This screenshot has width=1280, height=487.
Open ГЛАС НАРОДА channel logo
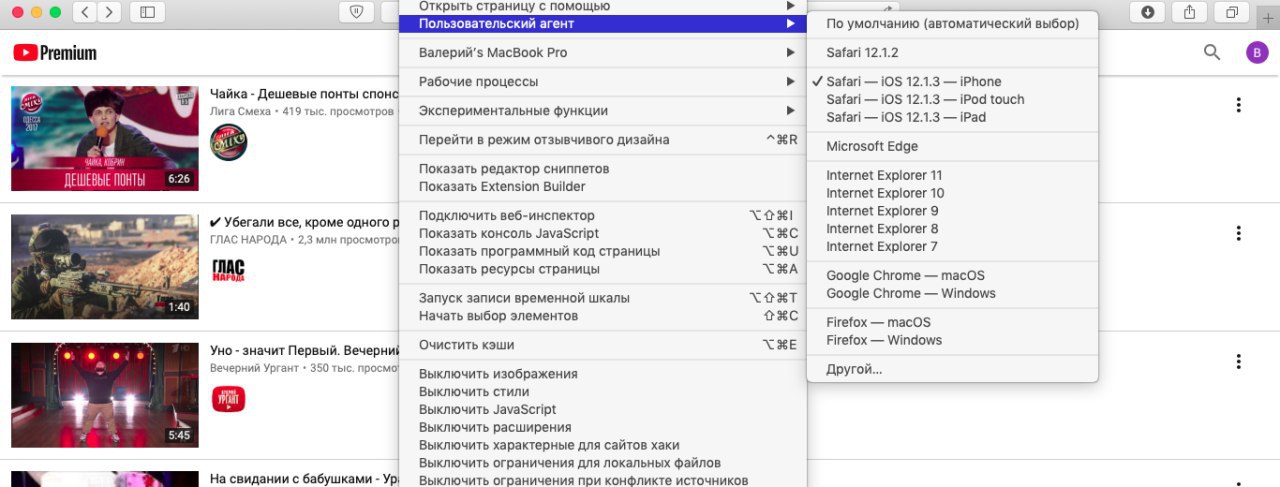point(228,271)
